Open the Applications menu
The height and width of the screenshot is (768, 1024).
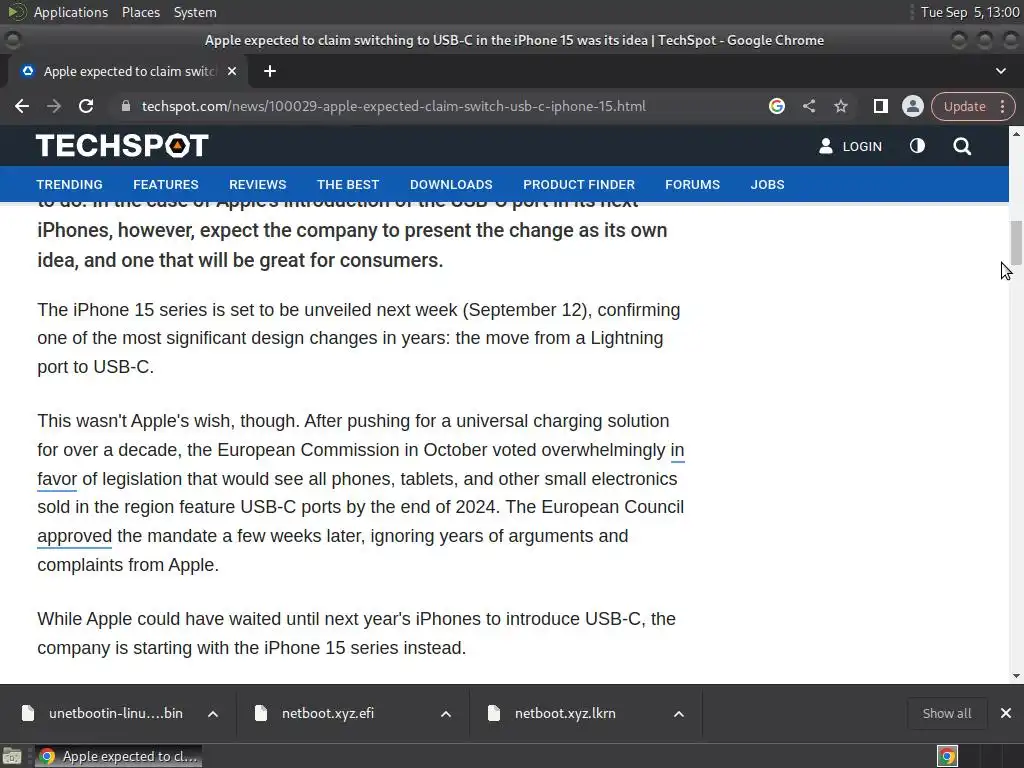pos(71,12)
